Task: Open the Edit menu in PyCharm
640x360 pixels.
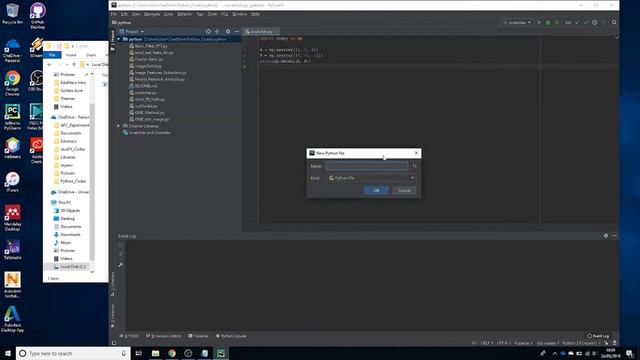Action: 124,14
